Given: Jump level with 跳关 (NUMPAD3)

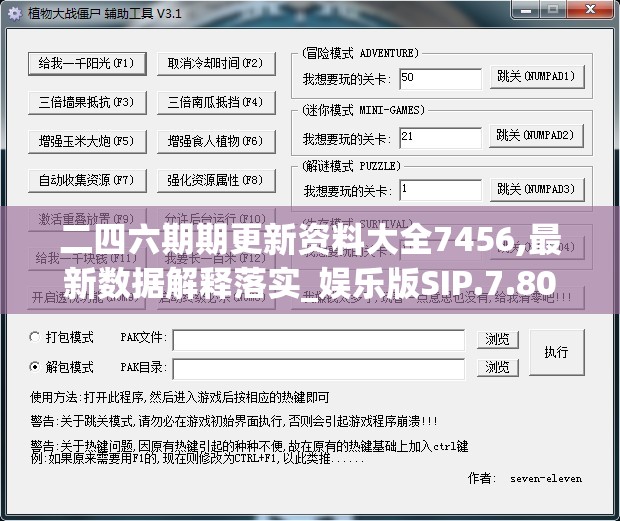Looking at the screenshot, I should point(537,190).
